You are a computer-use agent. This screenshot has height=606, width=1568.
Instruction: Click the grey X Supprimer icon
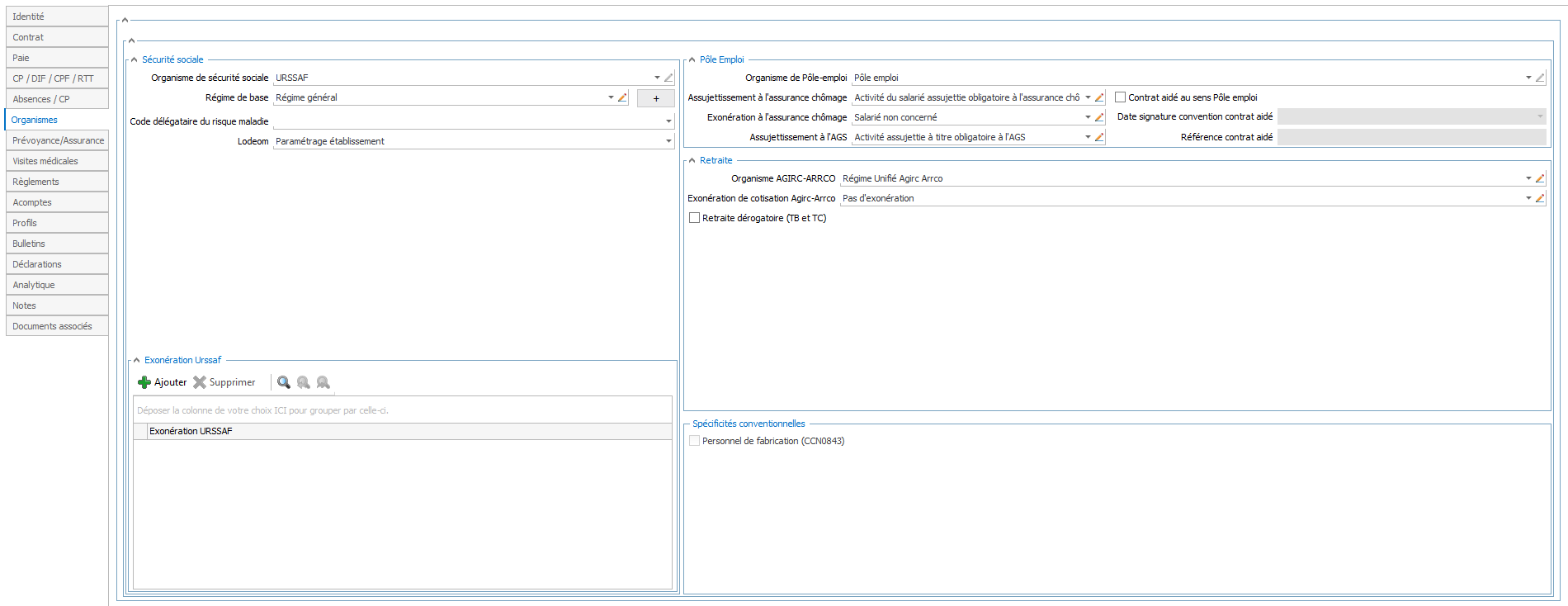[200, 382]
